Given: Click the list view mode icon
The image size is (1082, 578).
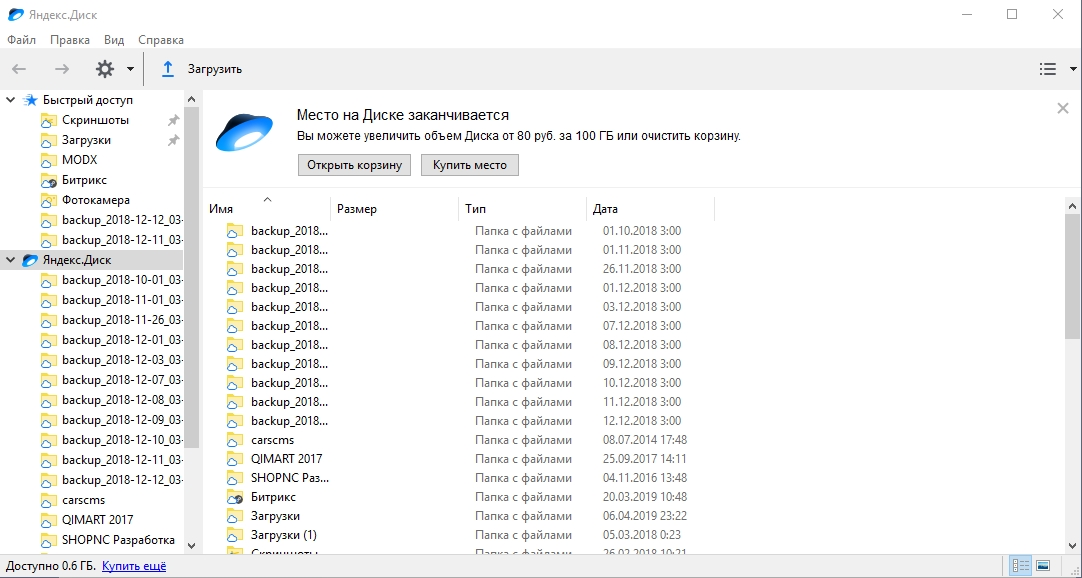Looking at the screenshot, I should 1047,69.
